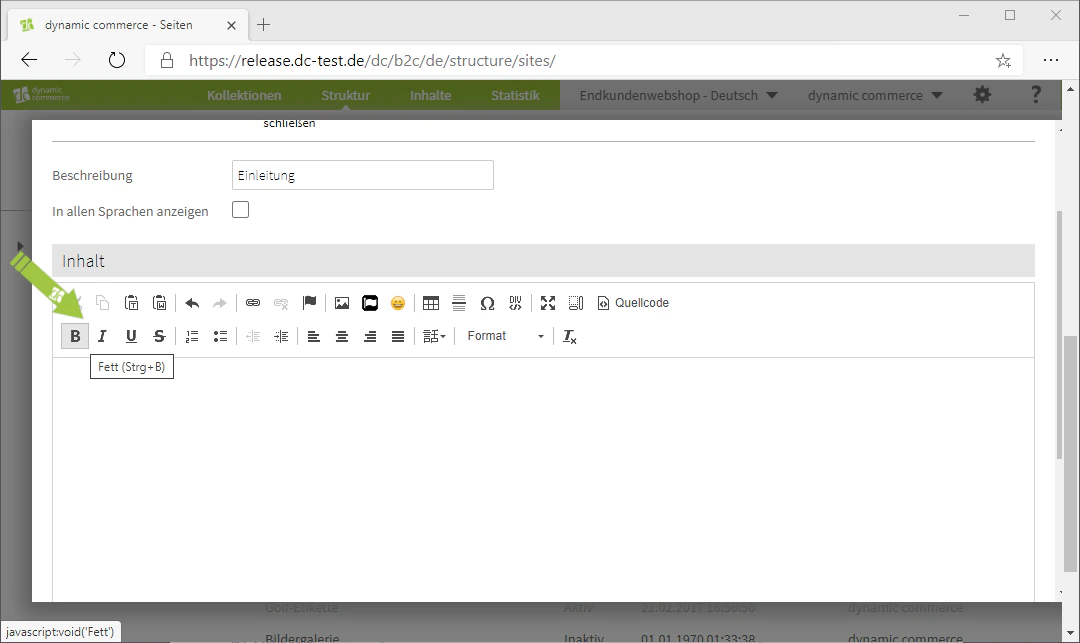Maximize the editor area

pos(548,303)
